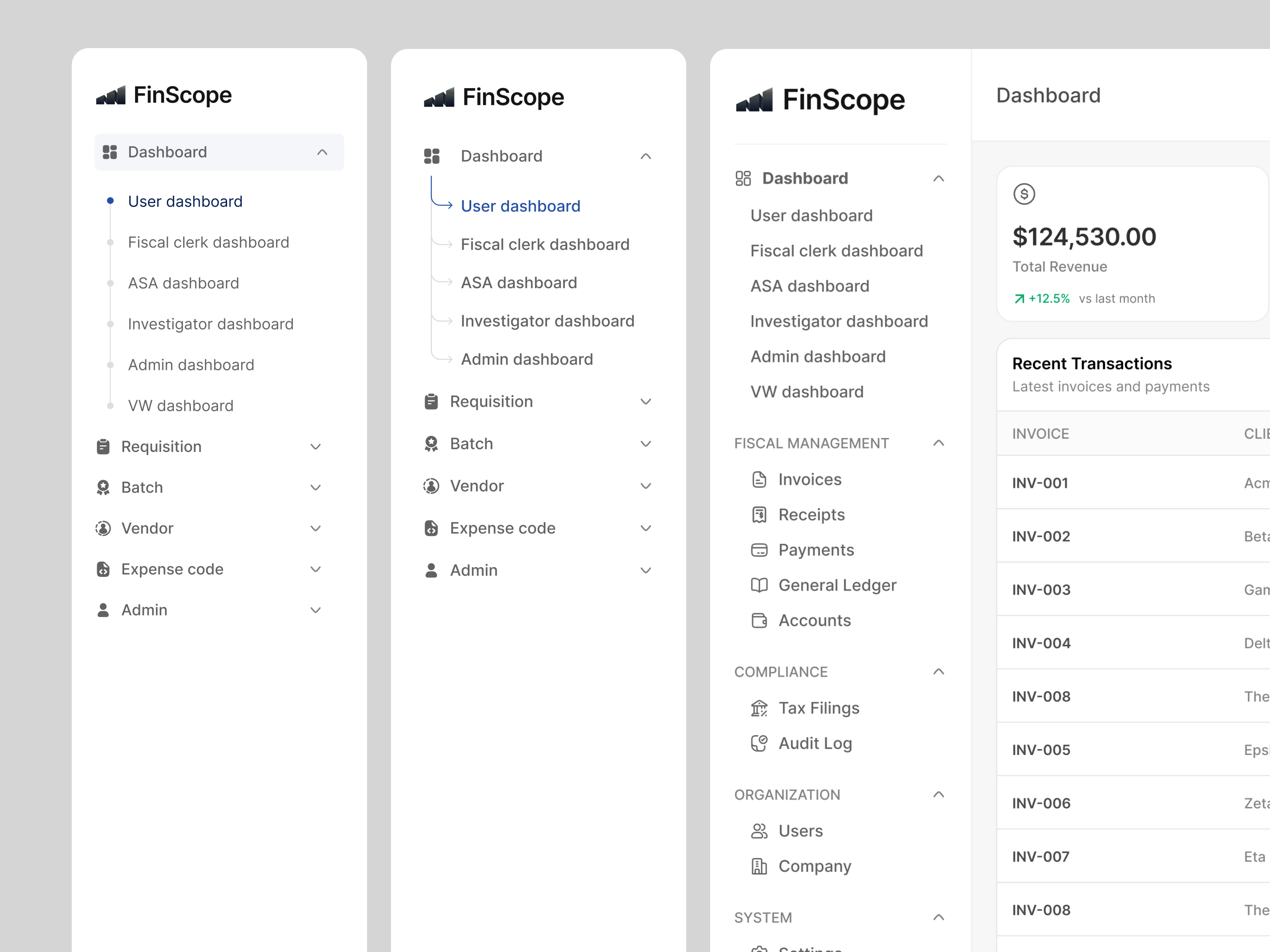The height and width of the screenshot is (952, 1270).
Task: Click the INV-004 invoice row
Action: click(x=1133, y=643)
